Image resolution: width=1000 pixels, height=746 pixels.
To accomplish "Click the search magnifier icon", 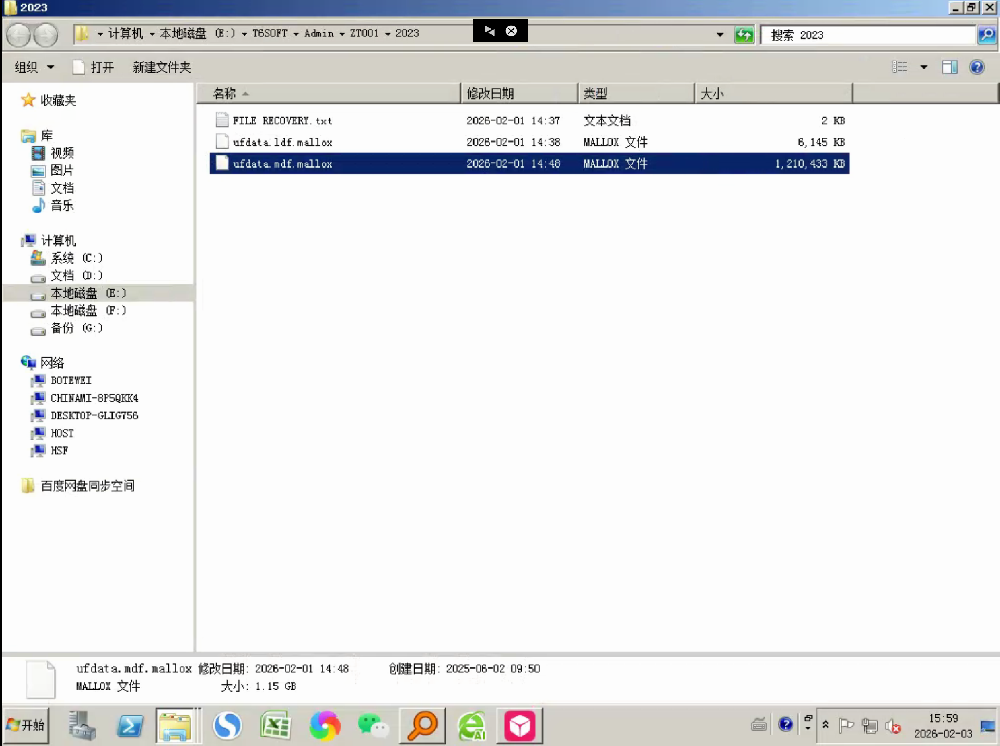I will pos(986,34).
